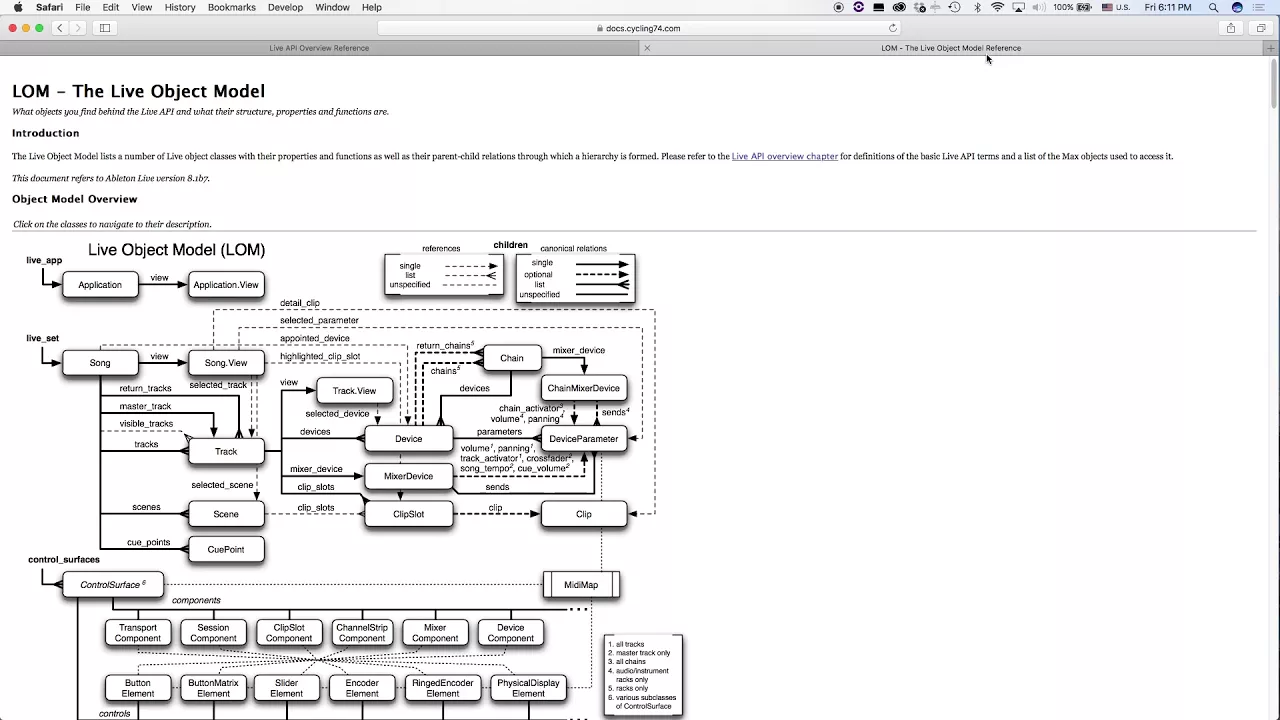
Task: Open Spotlight search in the menu bar
Action: (1213, 7)
